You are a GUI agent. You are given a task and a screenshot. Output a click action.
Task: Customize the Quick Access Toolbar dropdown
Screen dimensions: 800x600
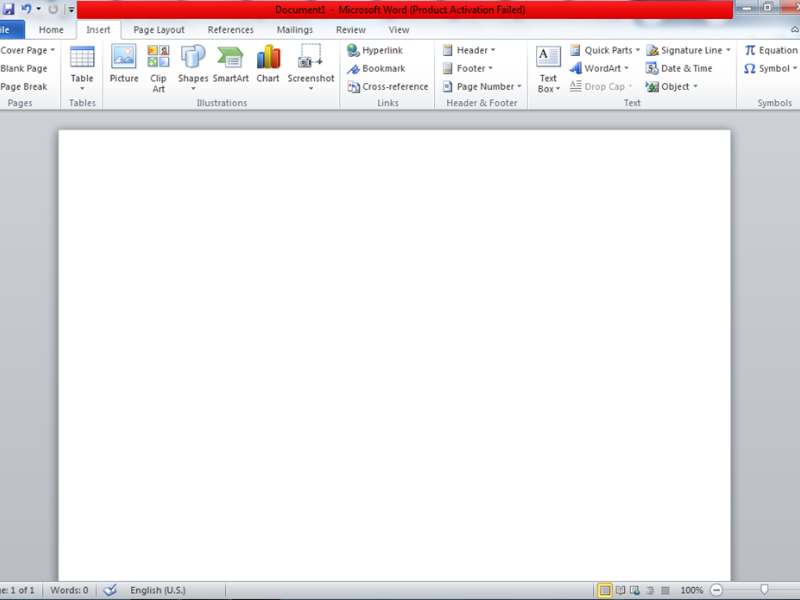click(71, 9)
